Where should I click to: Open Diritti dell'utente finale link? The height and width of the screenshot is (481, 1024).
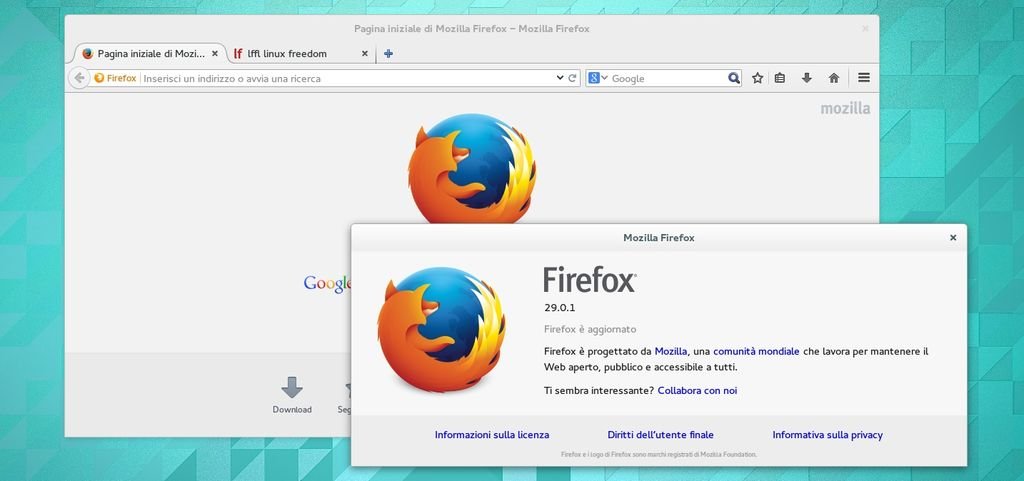coord(660,435)
